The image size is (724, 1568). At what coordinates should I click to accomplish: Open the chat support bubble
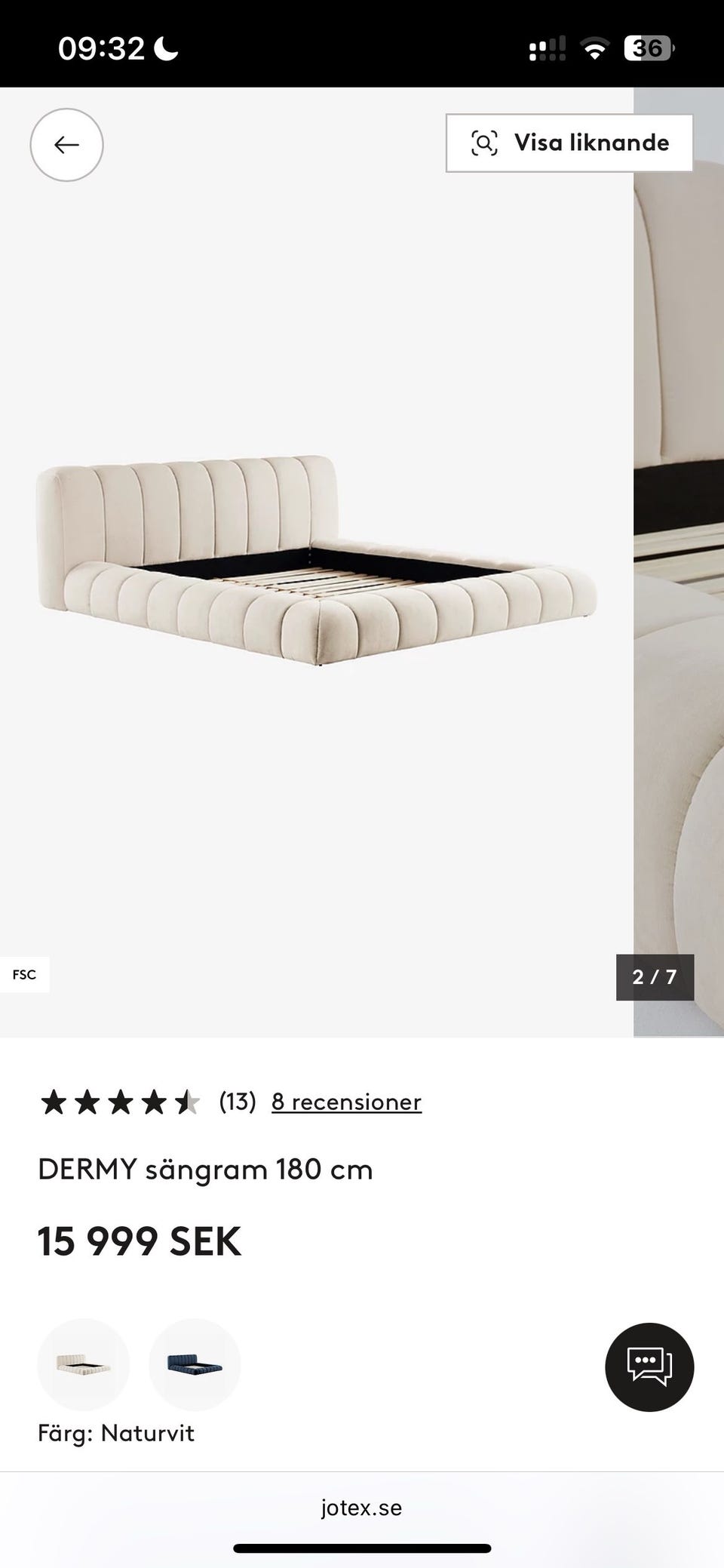(x=649, y=1367)
